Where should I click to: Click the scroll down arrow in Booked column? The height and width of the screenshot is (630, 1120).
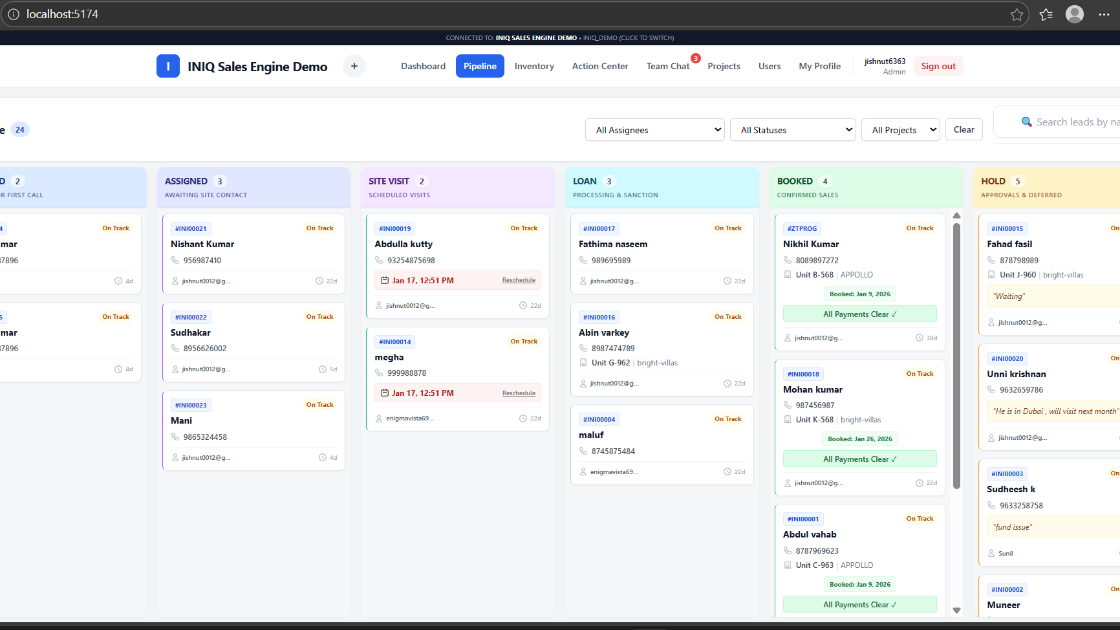coord(956,610)
